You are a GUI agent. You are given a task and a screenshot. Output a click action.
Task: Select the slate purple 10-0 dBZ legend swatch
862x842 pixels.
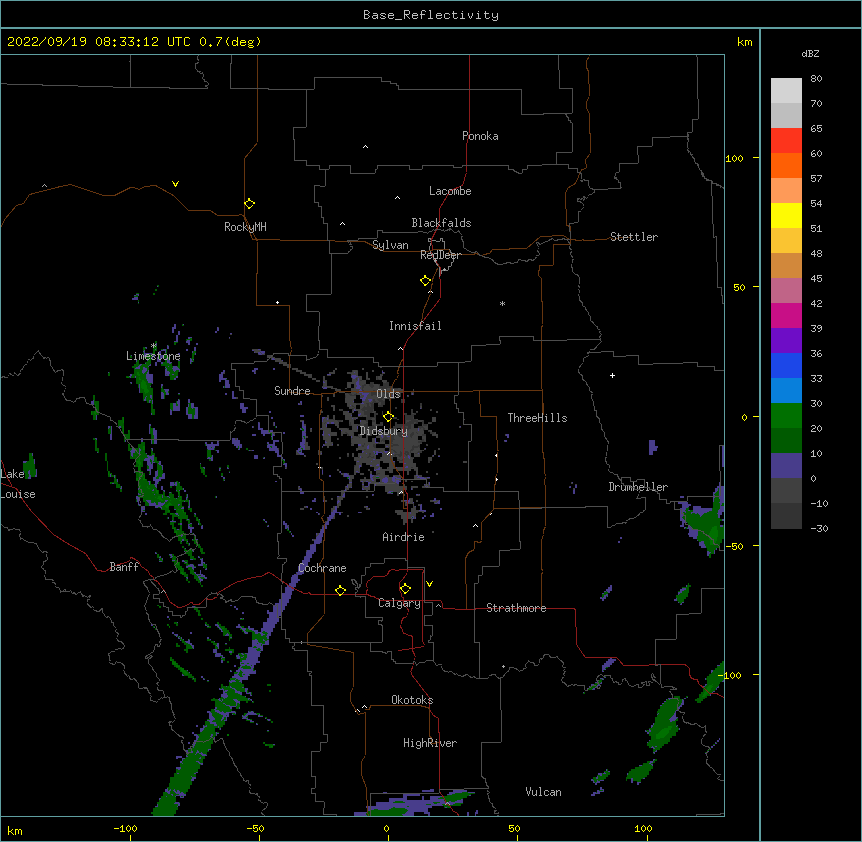(786, 466)
